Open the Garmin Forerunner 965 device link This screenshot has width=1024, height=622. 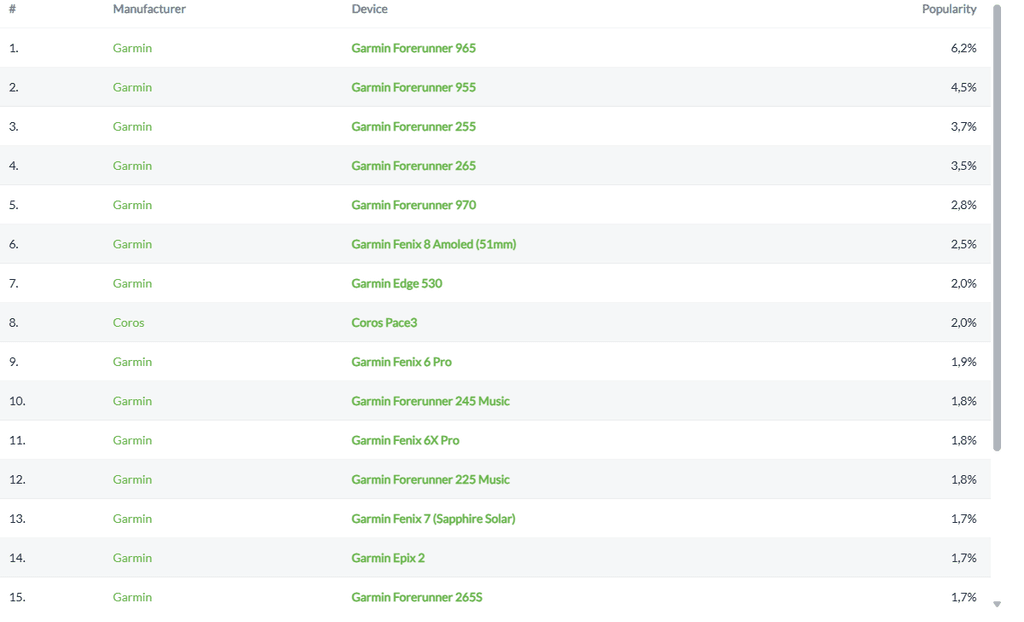413,48
